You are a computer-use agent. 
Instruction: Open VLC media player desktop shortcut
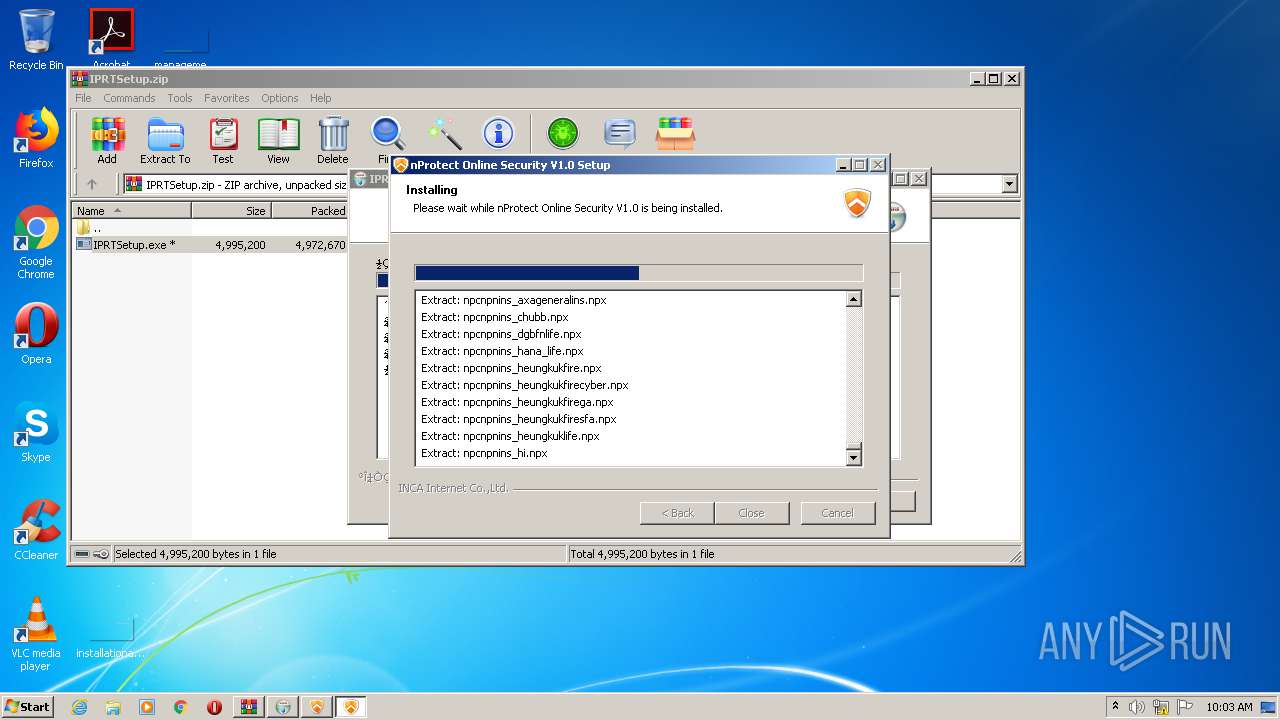pos(36,634)
